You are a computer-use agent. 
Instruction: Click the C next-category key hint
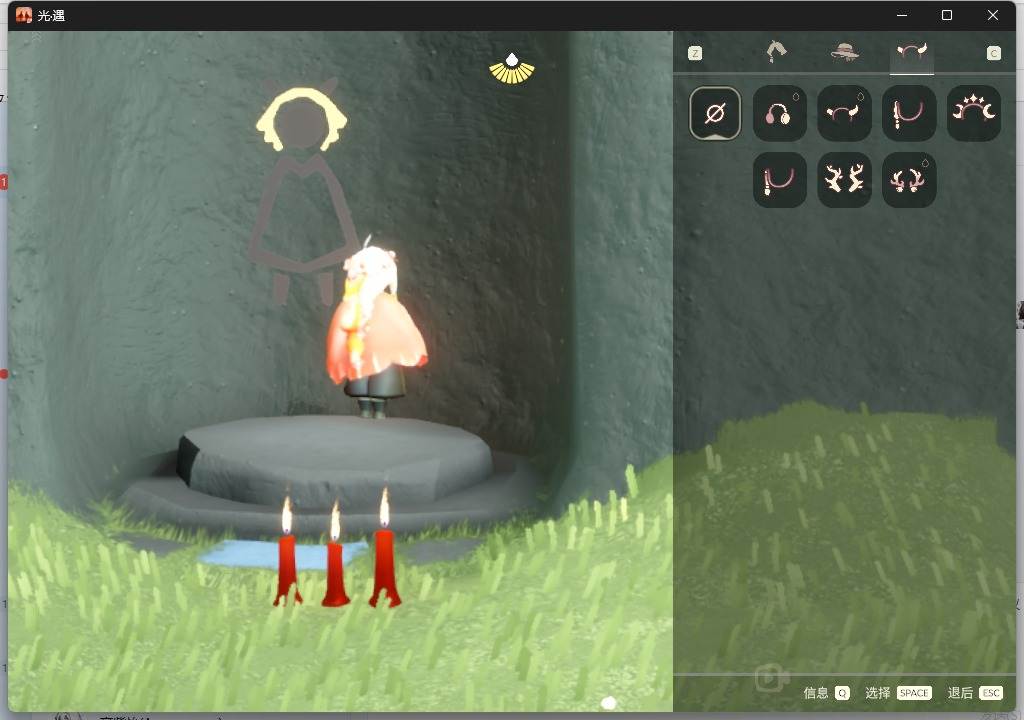click(993, 53)
